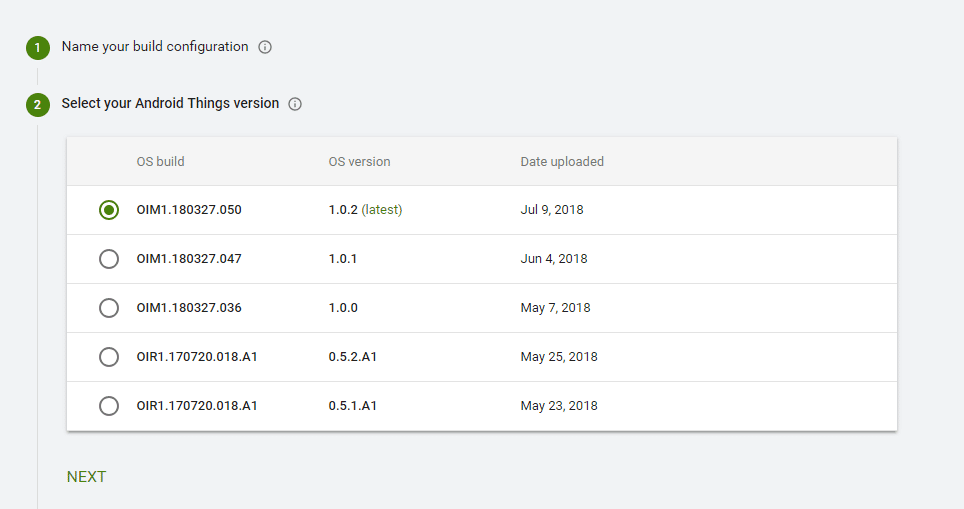Viewport: 964px width, 509px height.
Task: Click the 1.0.0 version cell
Action: click(x=343, y=308)
